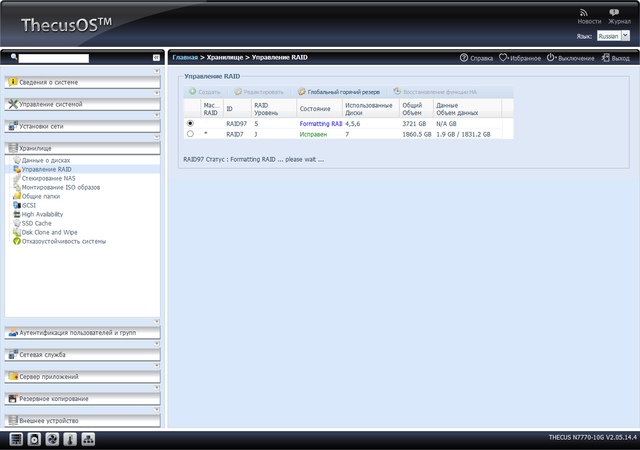Click the RAID status icon in bottom bar
Screen dimensions: 640x450
[16, 439]
